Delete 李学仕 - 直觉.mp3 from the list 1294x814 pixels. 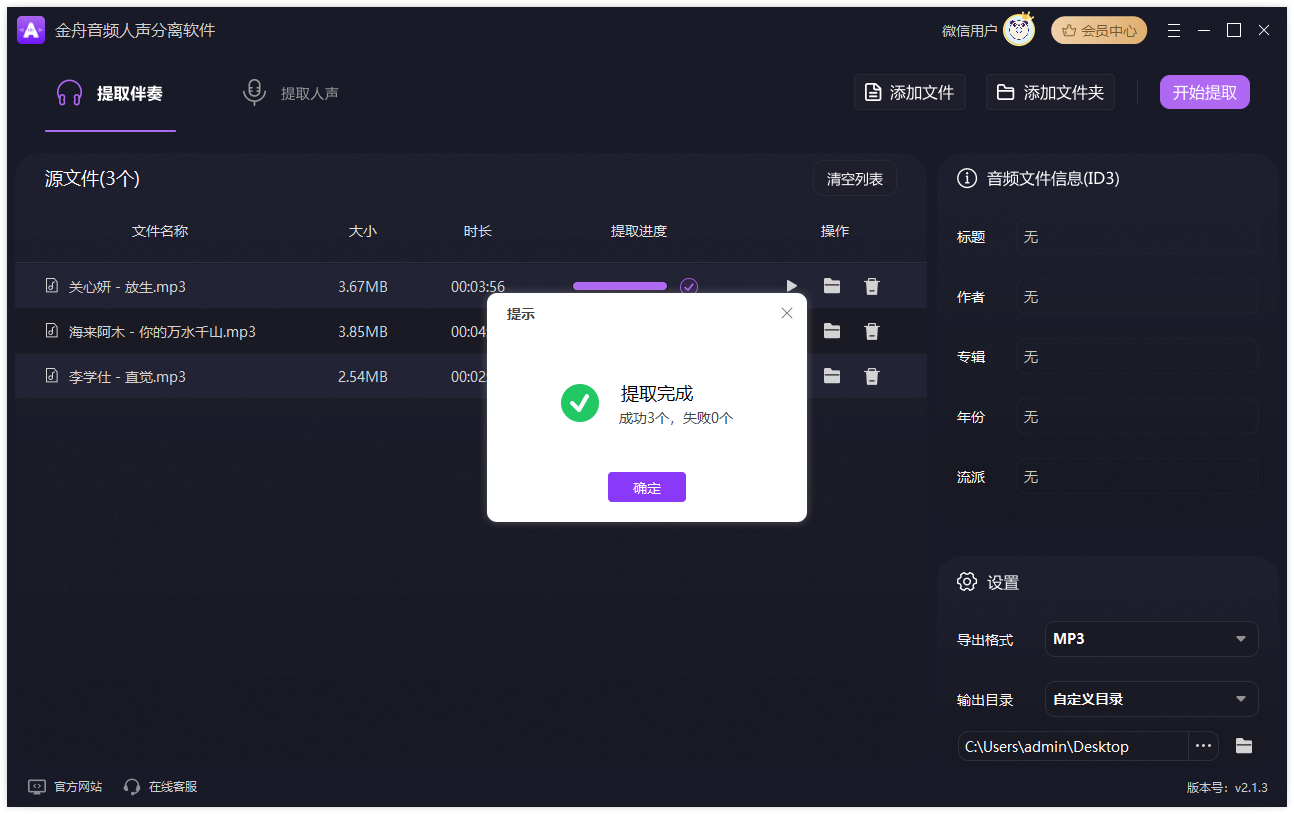871,376
